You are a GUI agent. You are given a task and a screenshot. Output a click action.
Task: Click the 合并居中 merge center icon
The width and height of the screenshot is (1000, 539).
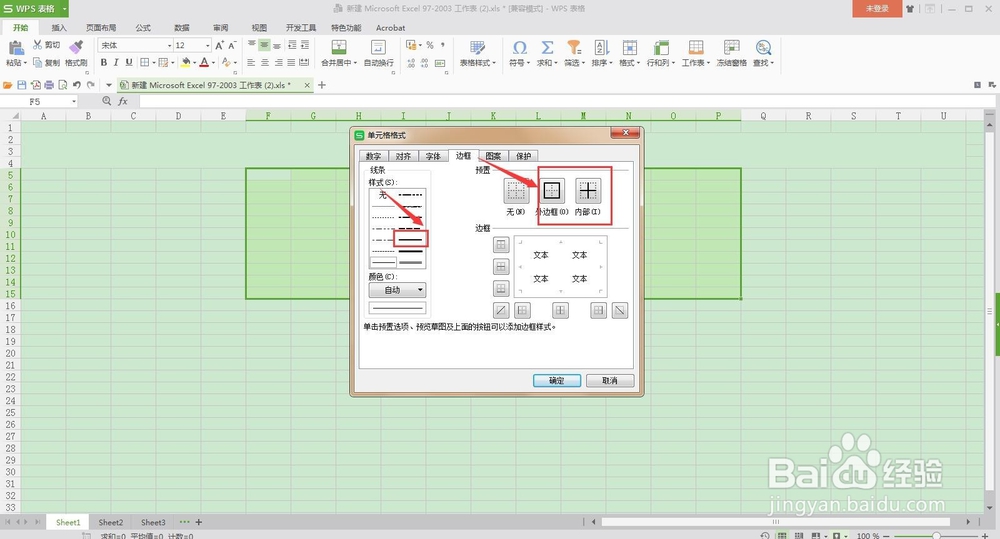coord(339,47)
